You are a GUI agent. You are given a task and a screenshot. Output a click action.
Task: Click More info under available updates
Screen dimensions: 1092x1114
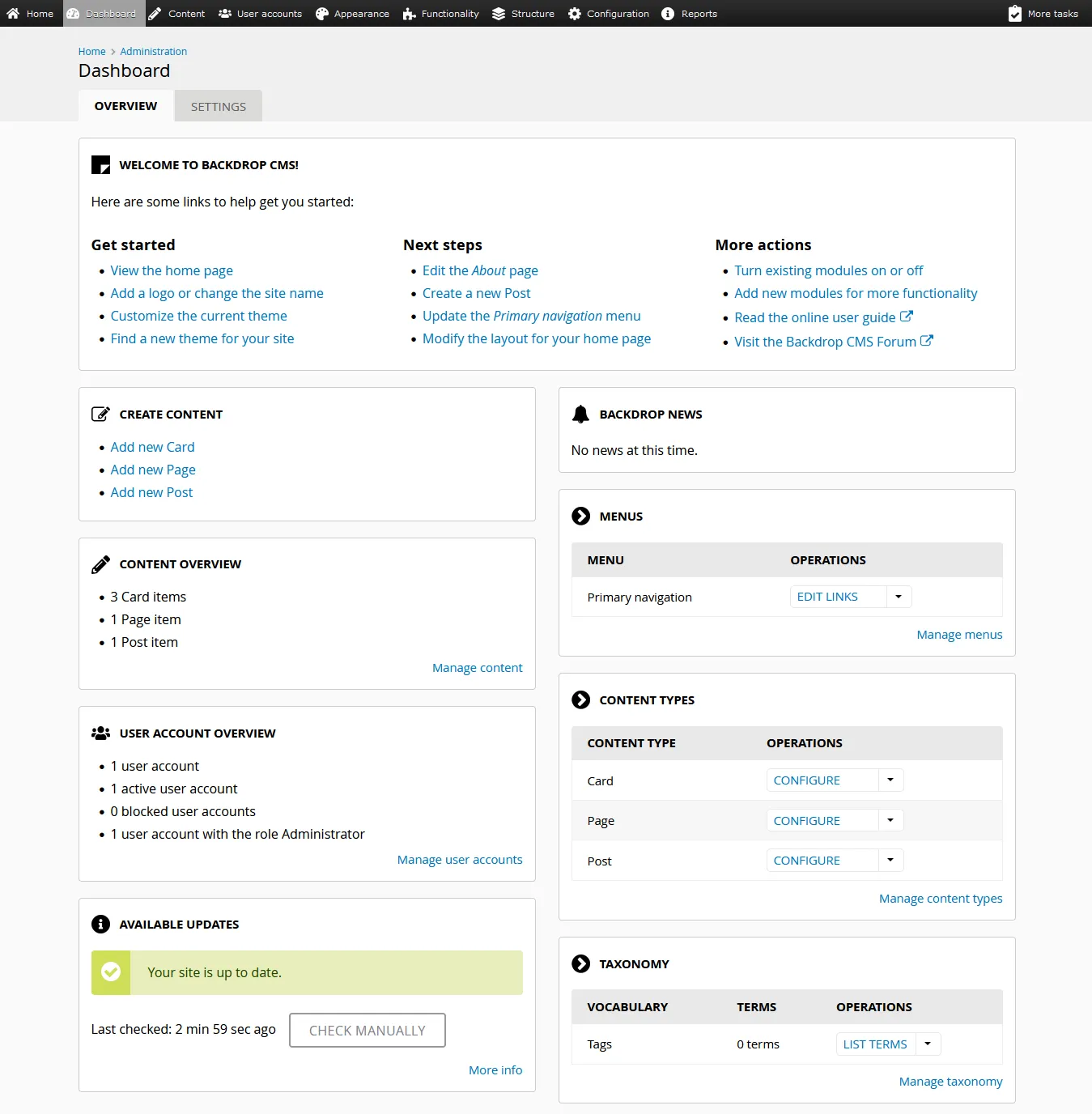(495, 1070)
